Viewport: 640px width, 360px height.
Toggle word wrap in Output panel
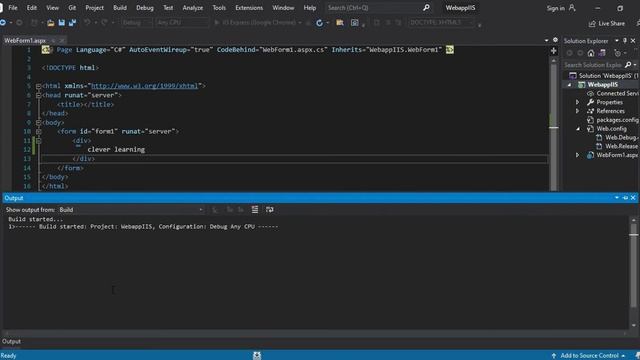[269, 209]
